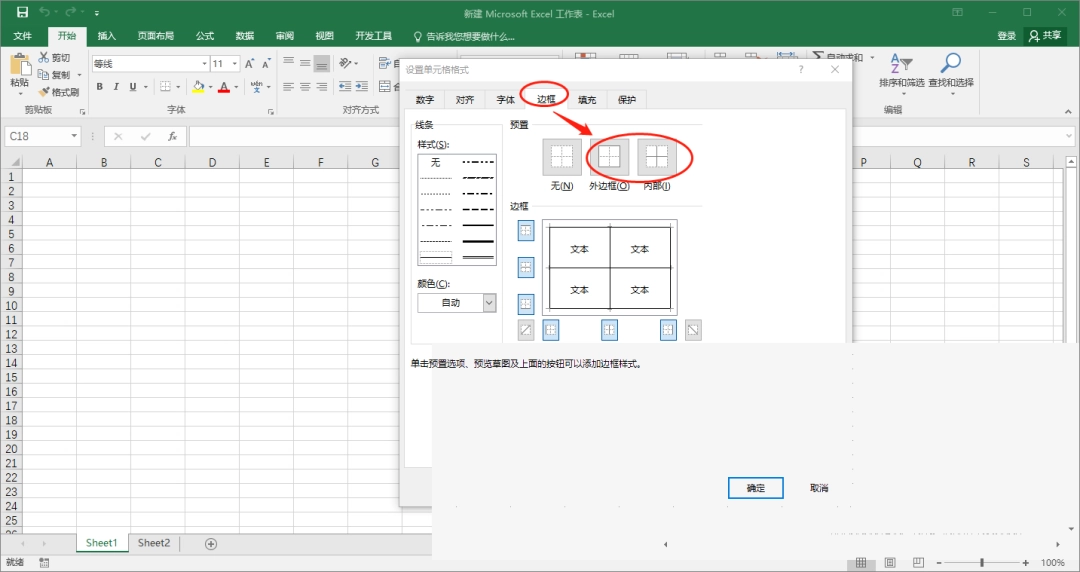Apply underline with the U button
This screenshot has width=1080, height=572.
133,87
